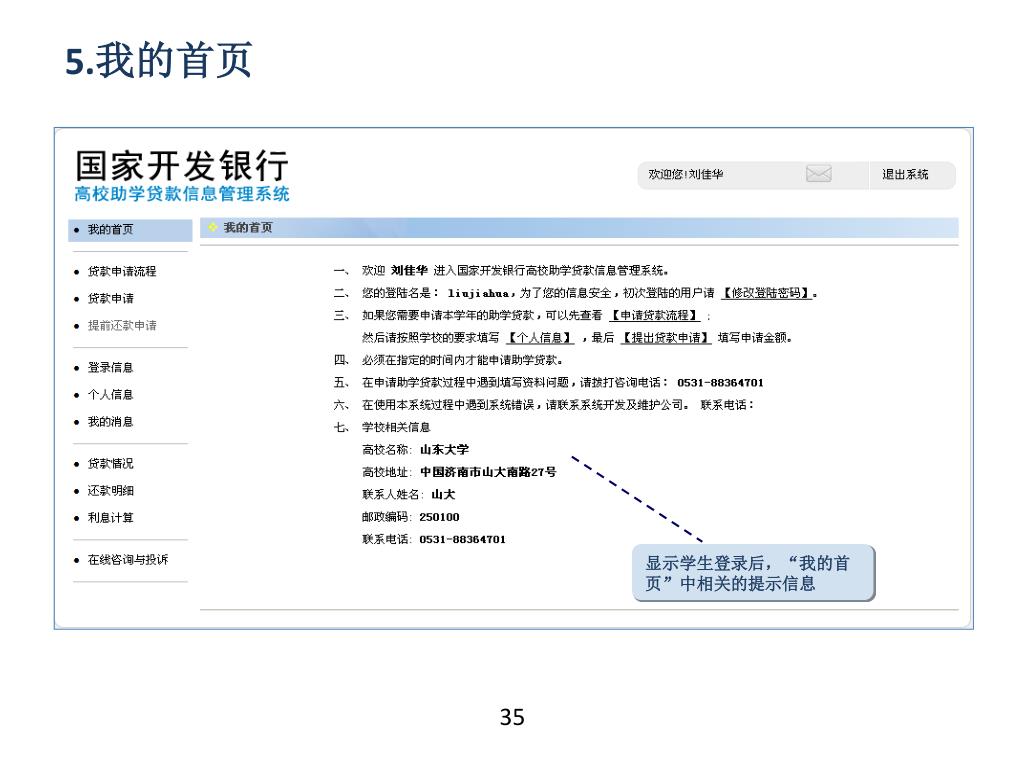Click the 【个人信息】 link in instructions
The height and width of the screenshot is (768, 1024).
pos(541,338)
